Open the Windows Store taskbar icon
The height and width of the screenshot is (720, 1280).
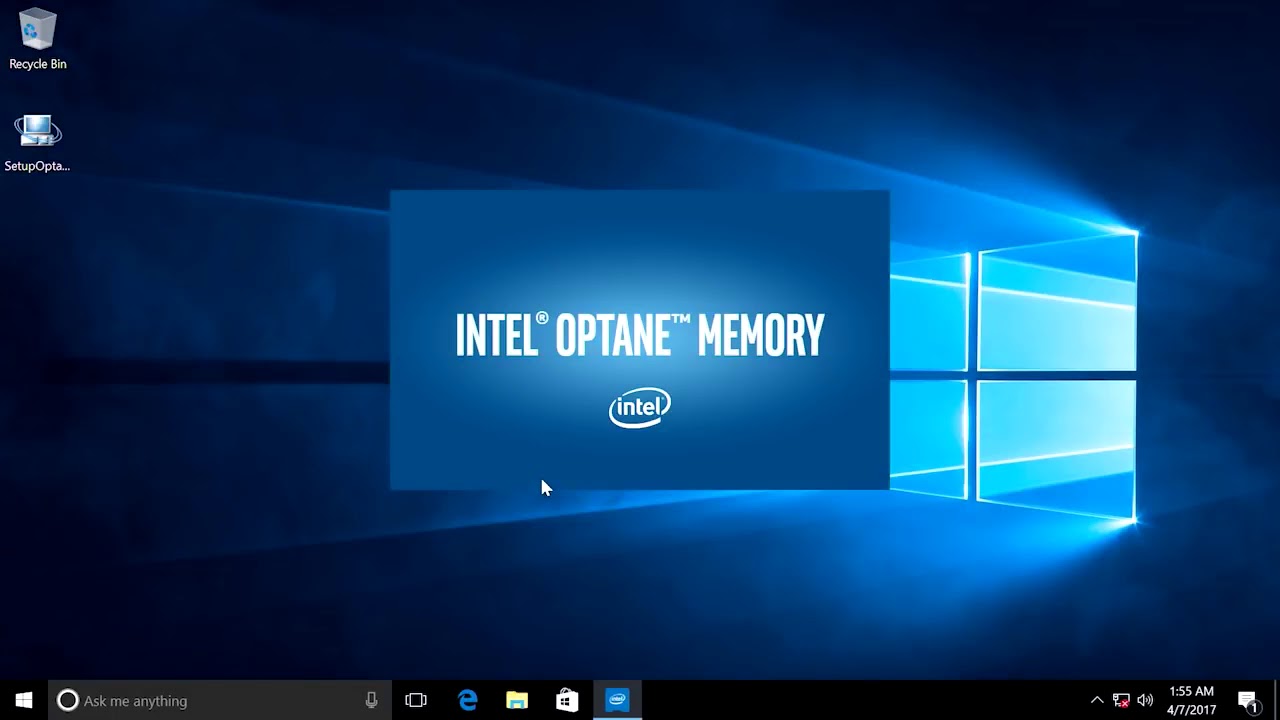pos(567,700)
